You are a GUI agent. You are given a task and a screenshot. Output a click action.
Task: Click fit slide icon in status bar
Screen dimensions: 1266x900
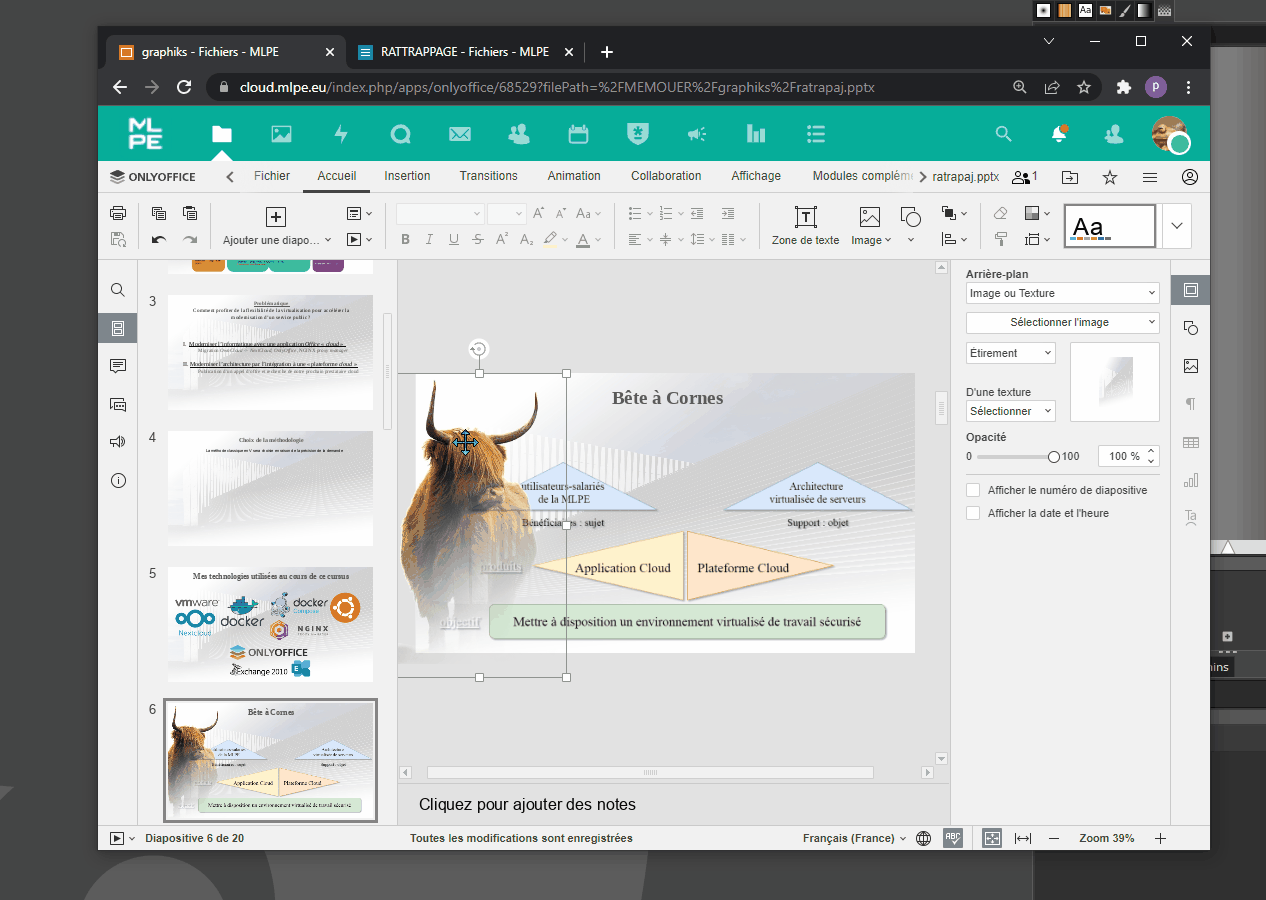coord(992,838)
